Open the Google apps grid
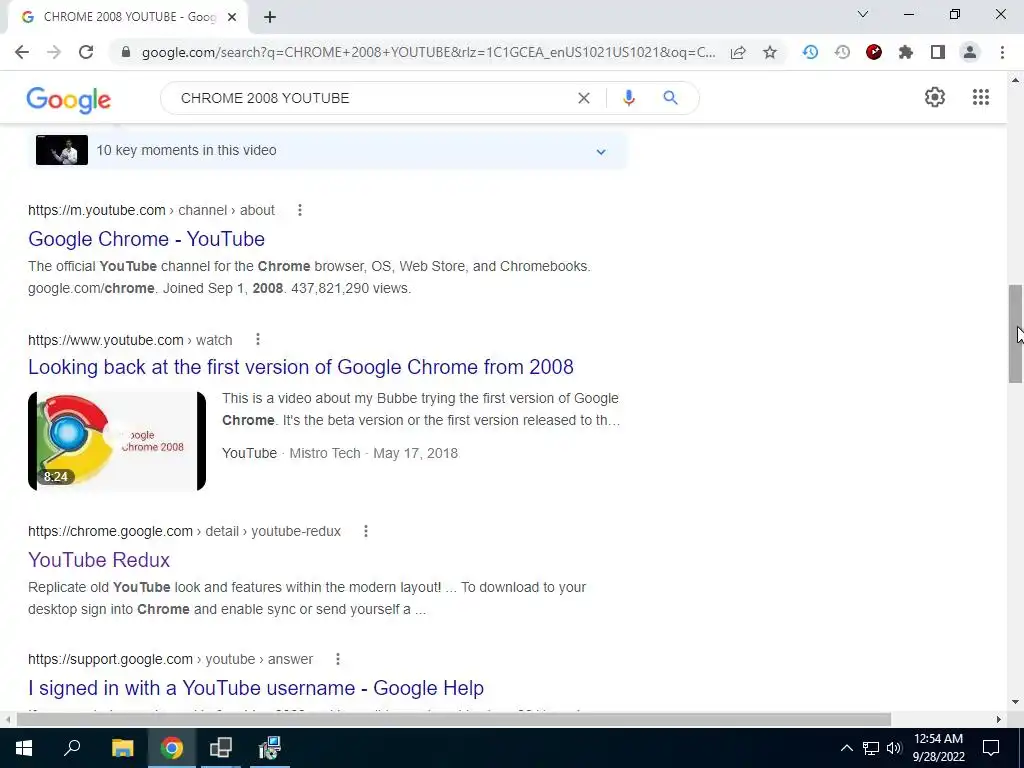Viewport: 1024px width, 768px height. click(980, 97)
